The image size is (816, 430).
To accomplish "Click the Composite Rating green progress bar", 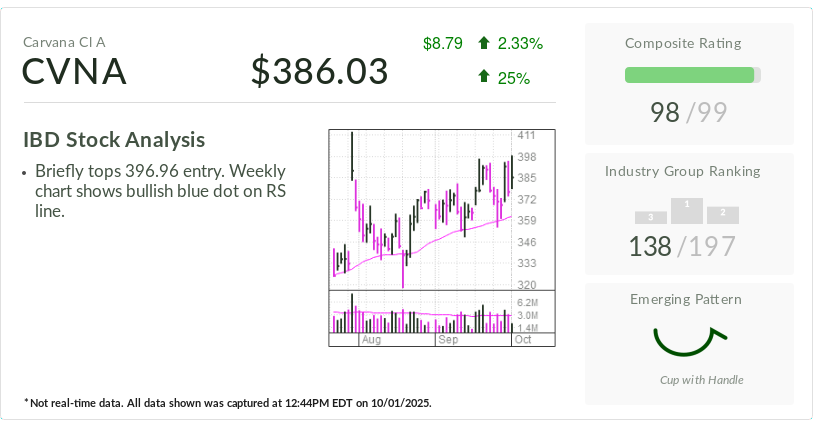I will pos(692,75).
